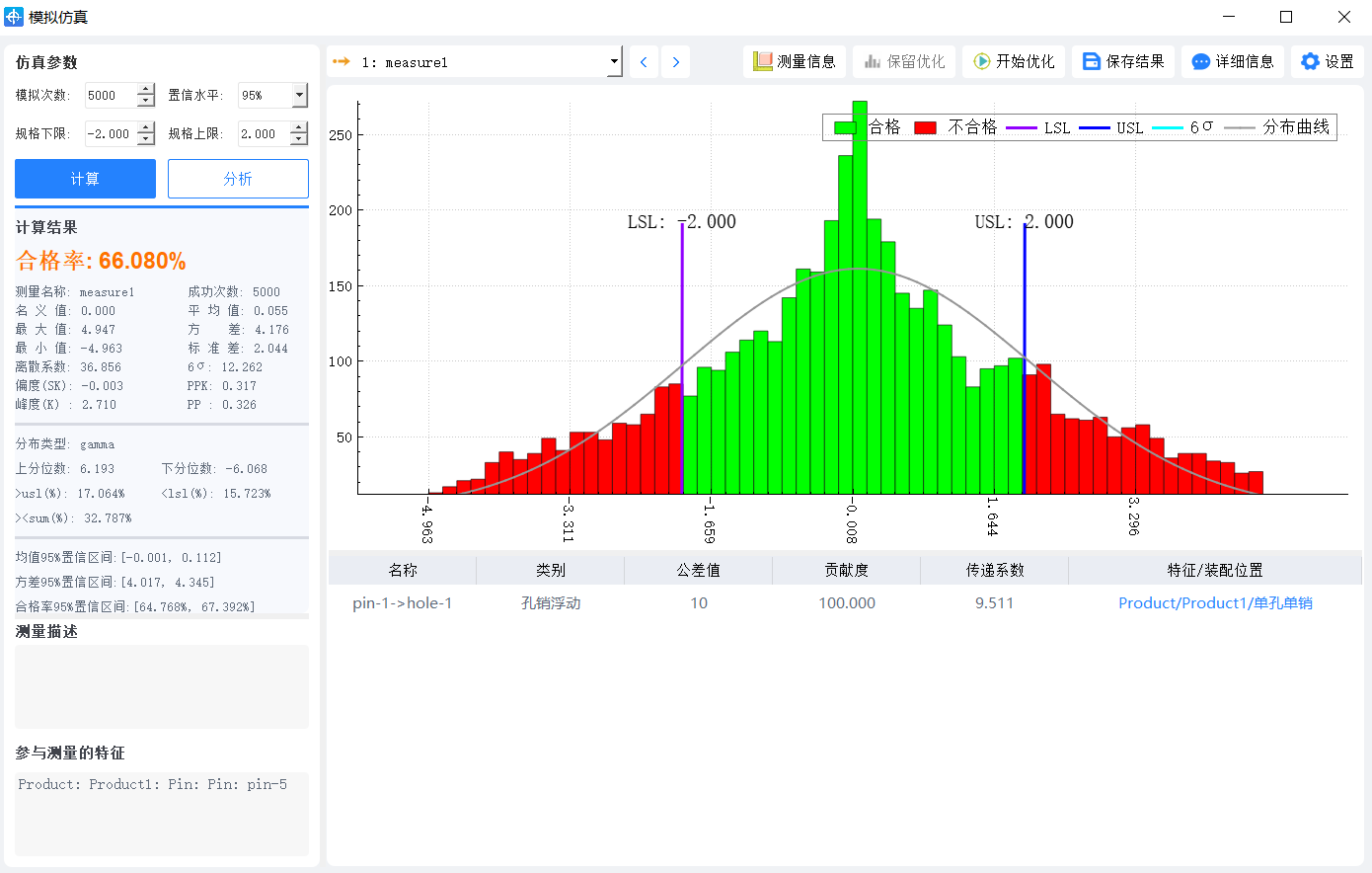Screen dimensions: 1372x873
Task: Decrease 规格下限 with down stepper arrow
Action: pos(146,139)
